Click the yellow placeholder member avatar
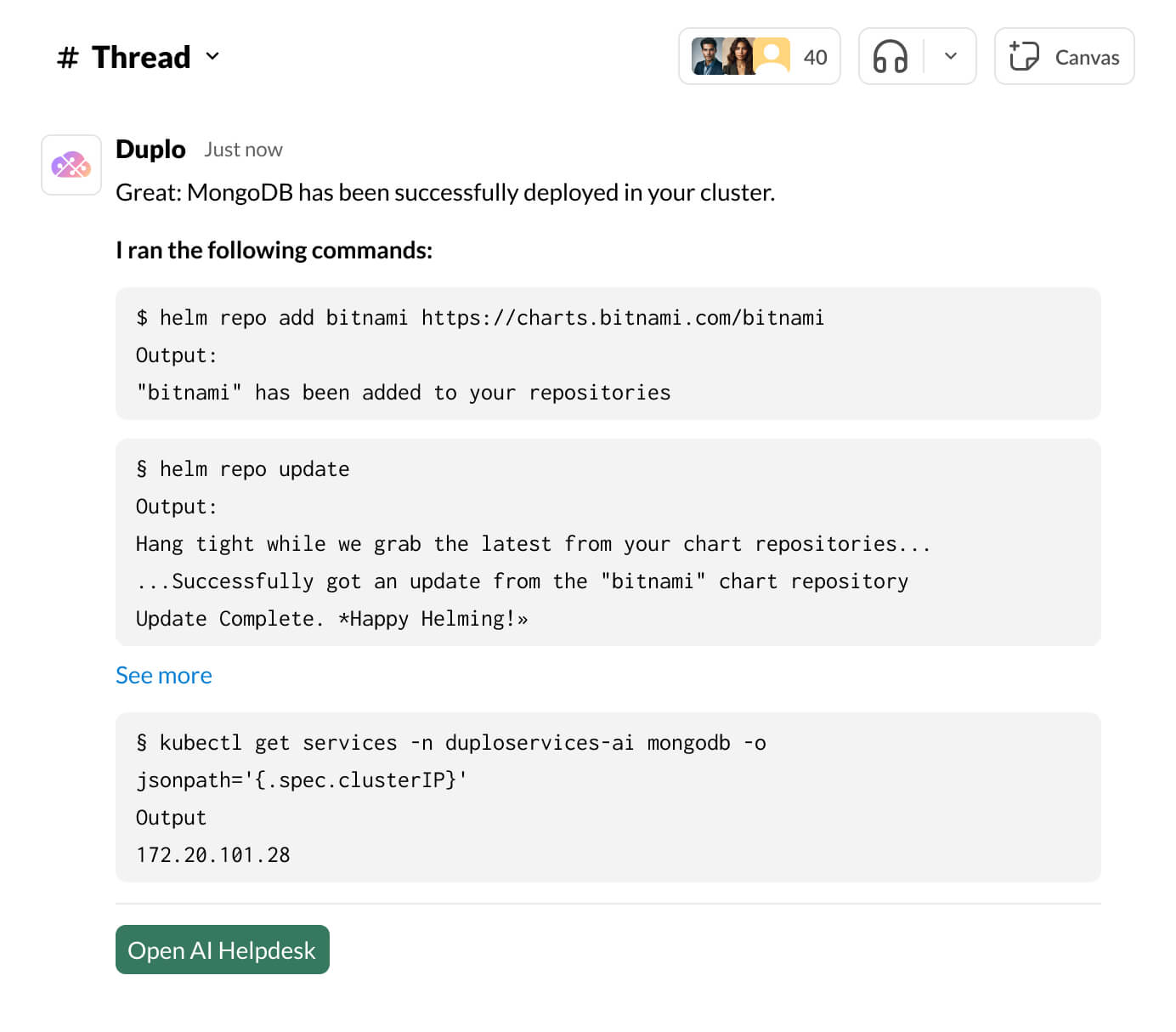1176x1032 pixels. click(772, 57)
